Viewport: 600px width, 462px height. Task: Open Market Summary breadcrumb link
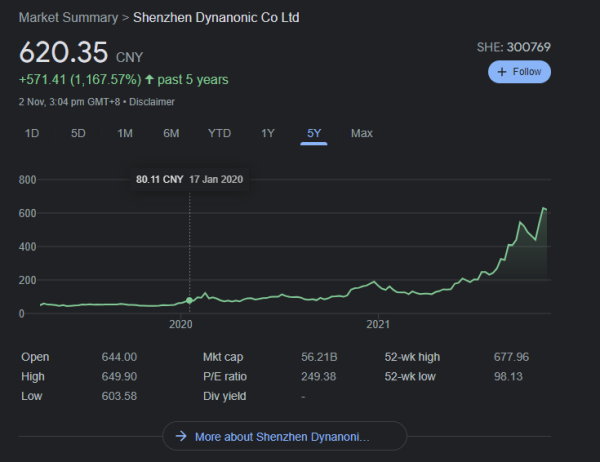click(x=68, y=18)
